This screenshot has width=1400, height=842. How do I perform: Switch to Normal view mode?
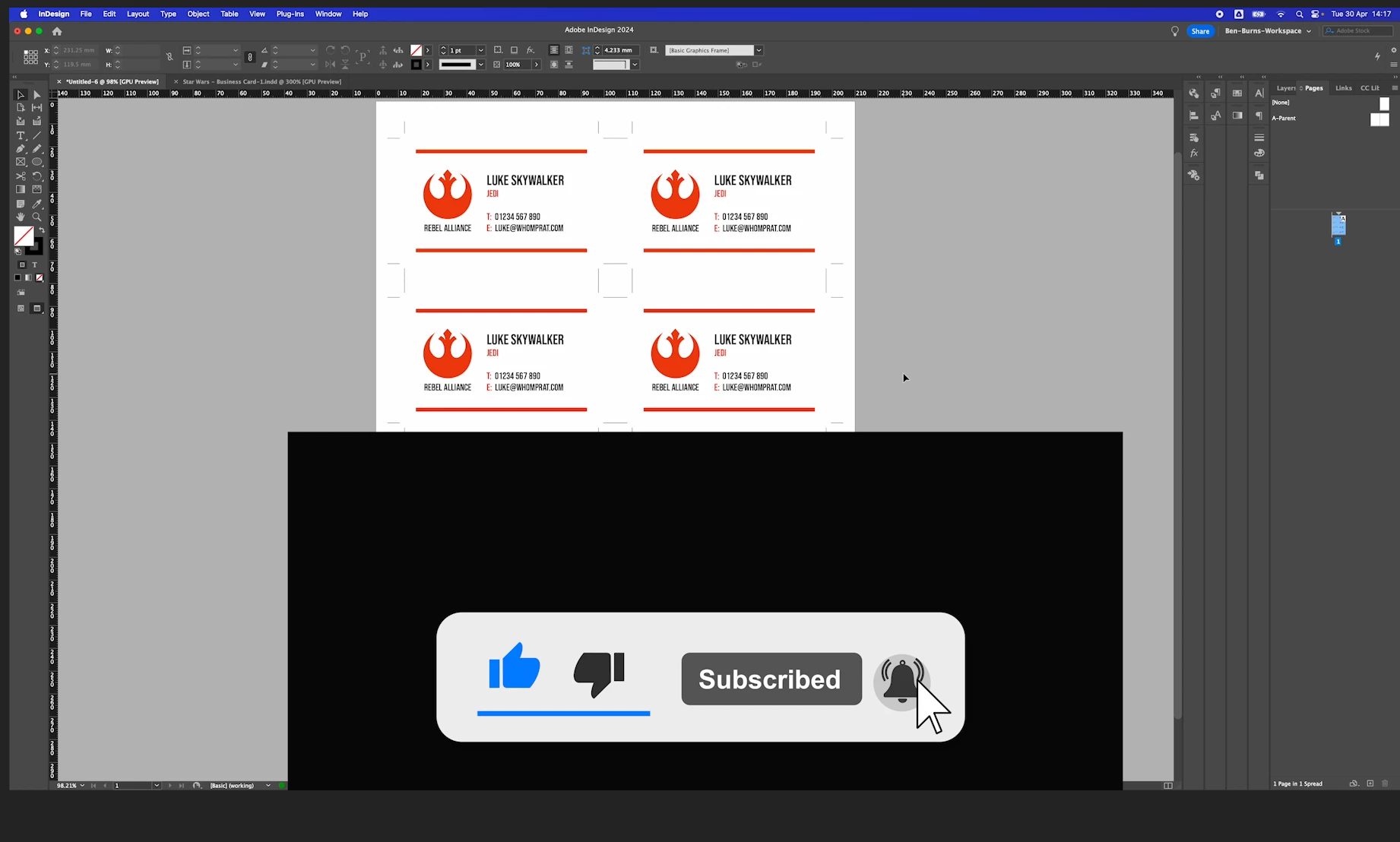tap(21, 309)
